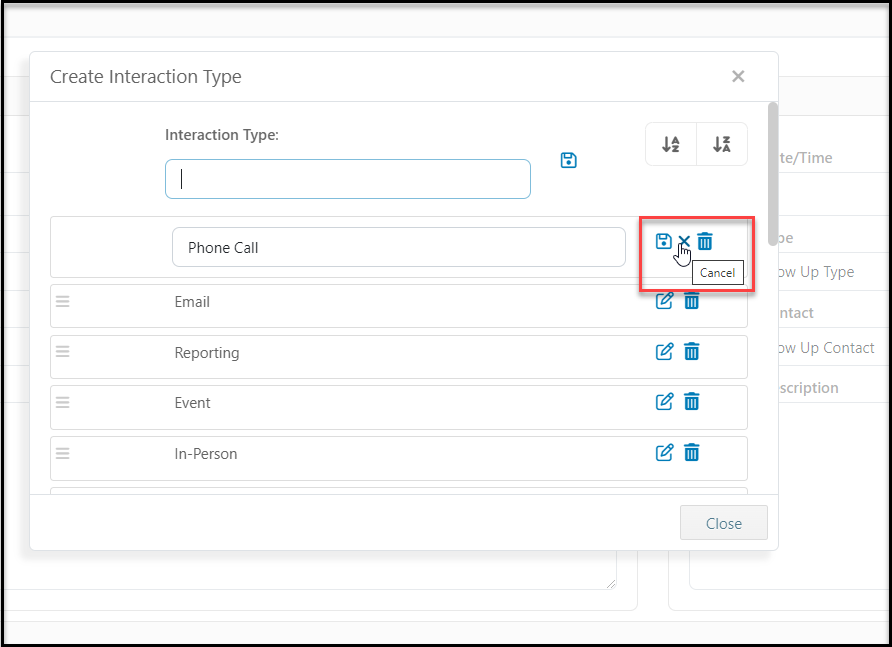
Task: Select the Reporting row text
Action: [x=207, y=353]
